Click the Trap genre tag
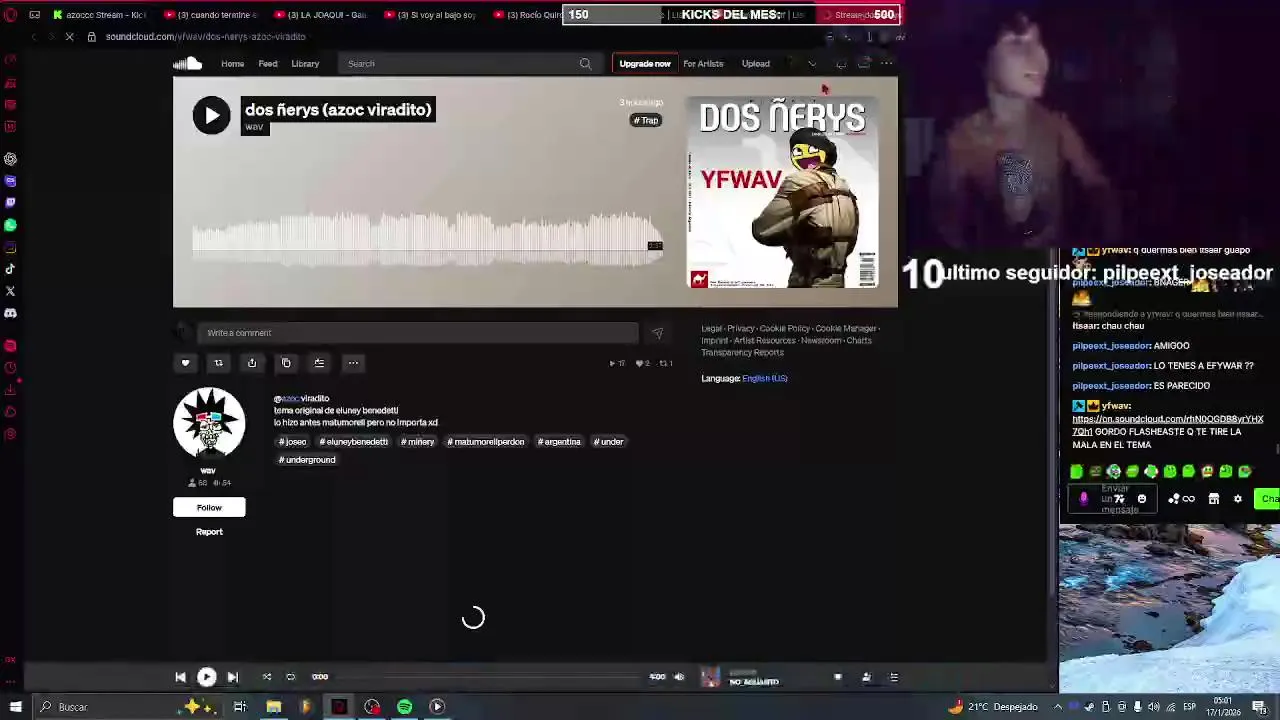1280x720 pixels. 646,121
